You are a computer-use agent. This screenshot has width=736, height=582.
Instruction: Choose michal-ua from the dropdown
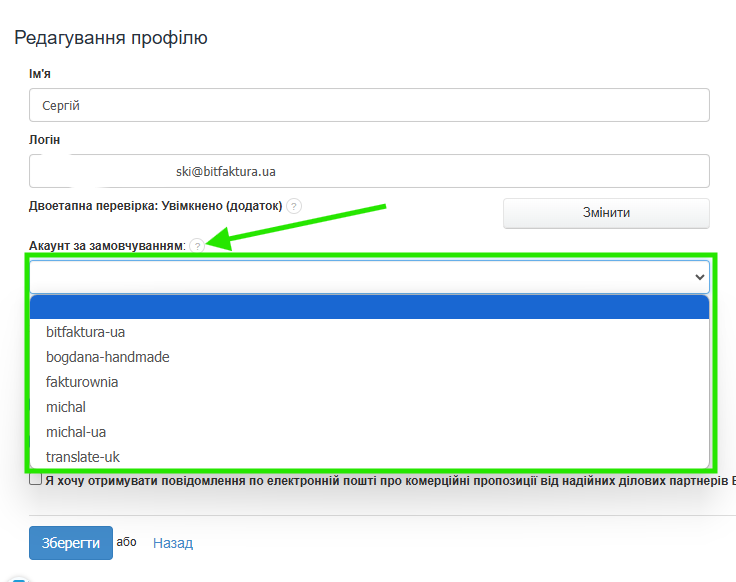click(76, 432)
